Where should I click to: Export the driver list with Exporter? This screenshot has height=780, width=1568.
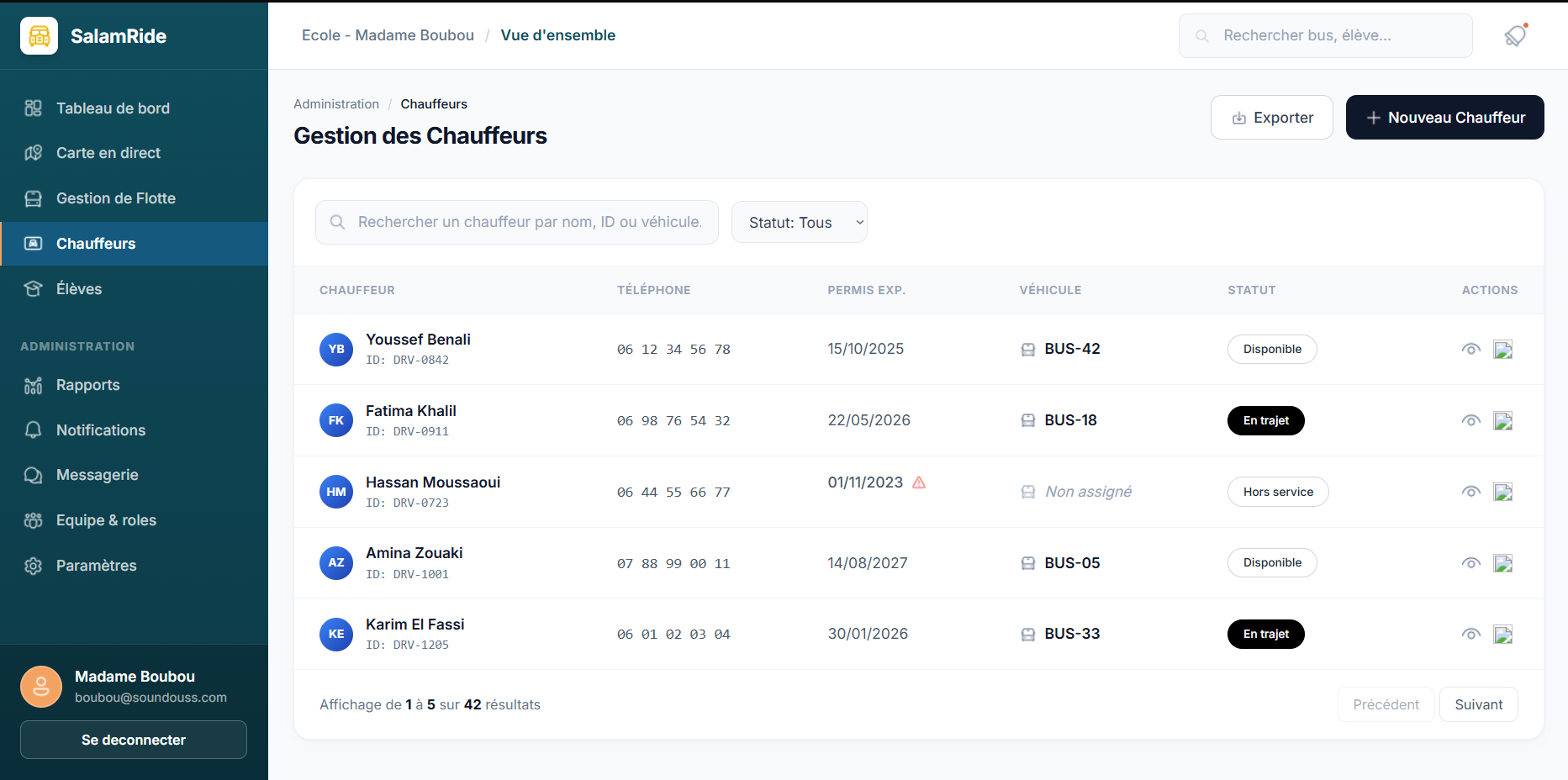coord(1271,118)
